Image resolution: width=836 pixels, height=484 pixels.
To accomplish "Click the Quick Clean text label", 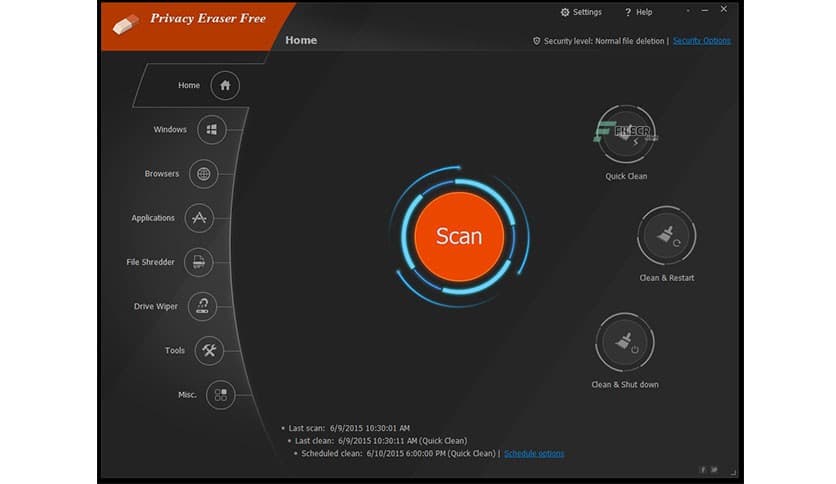I will click(x=626, y=176).
